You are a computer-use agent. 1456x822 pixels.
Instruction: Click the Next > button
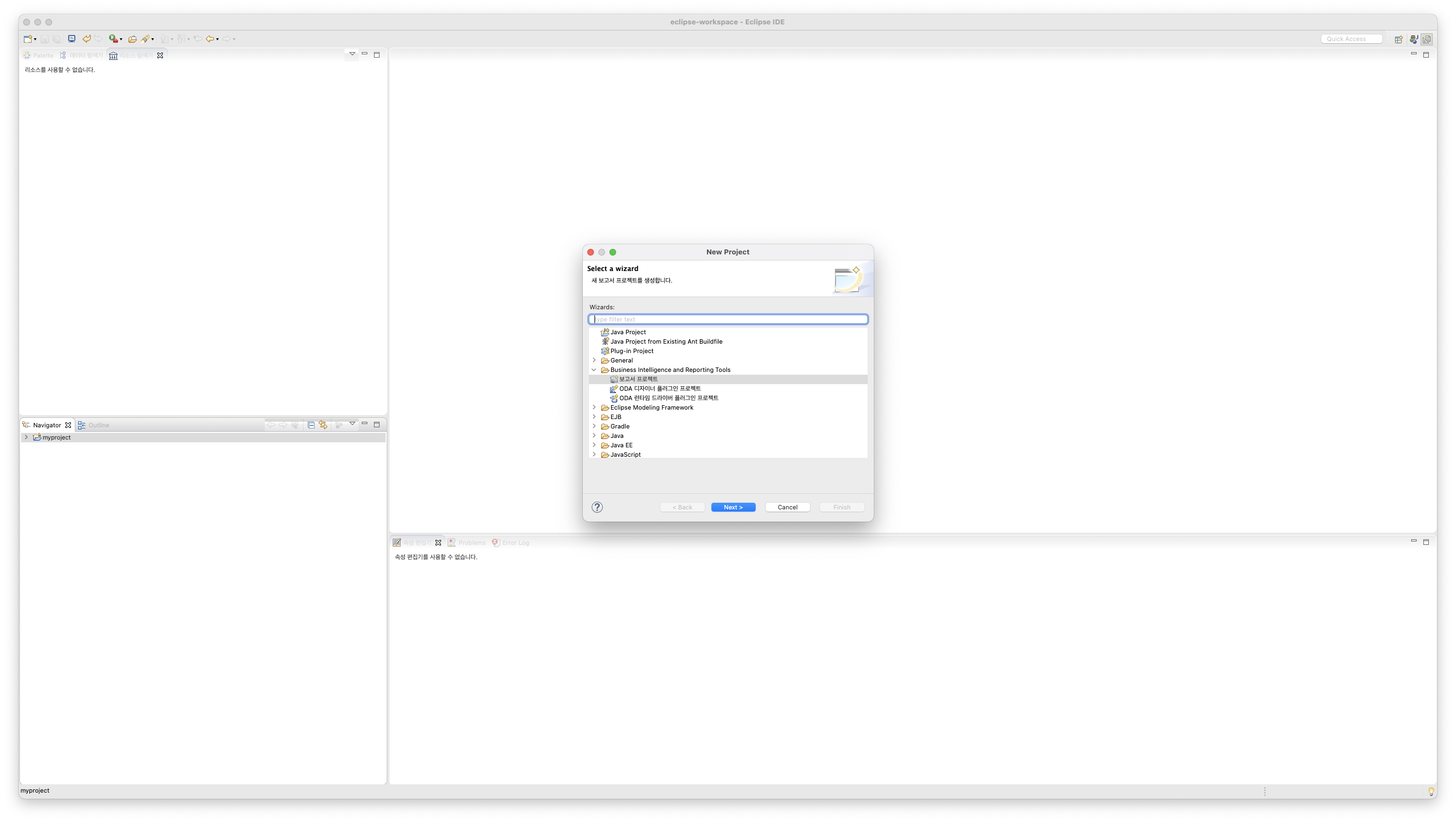[733, 507]
